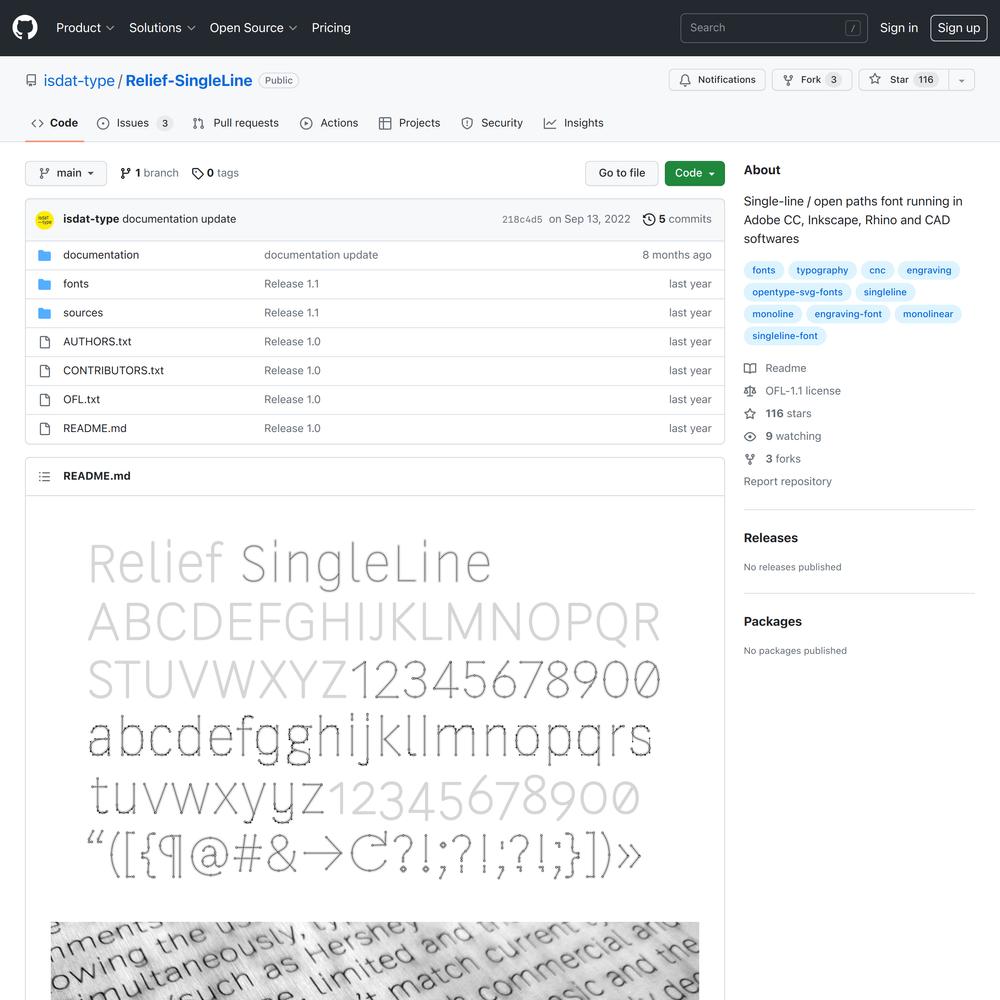The width and height of the screenshot is (1000, 1000).
Task: View the 116 stars link
Action: point(777,413)
